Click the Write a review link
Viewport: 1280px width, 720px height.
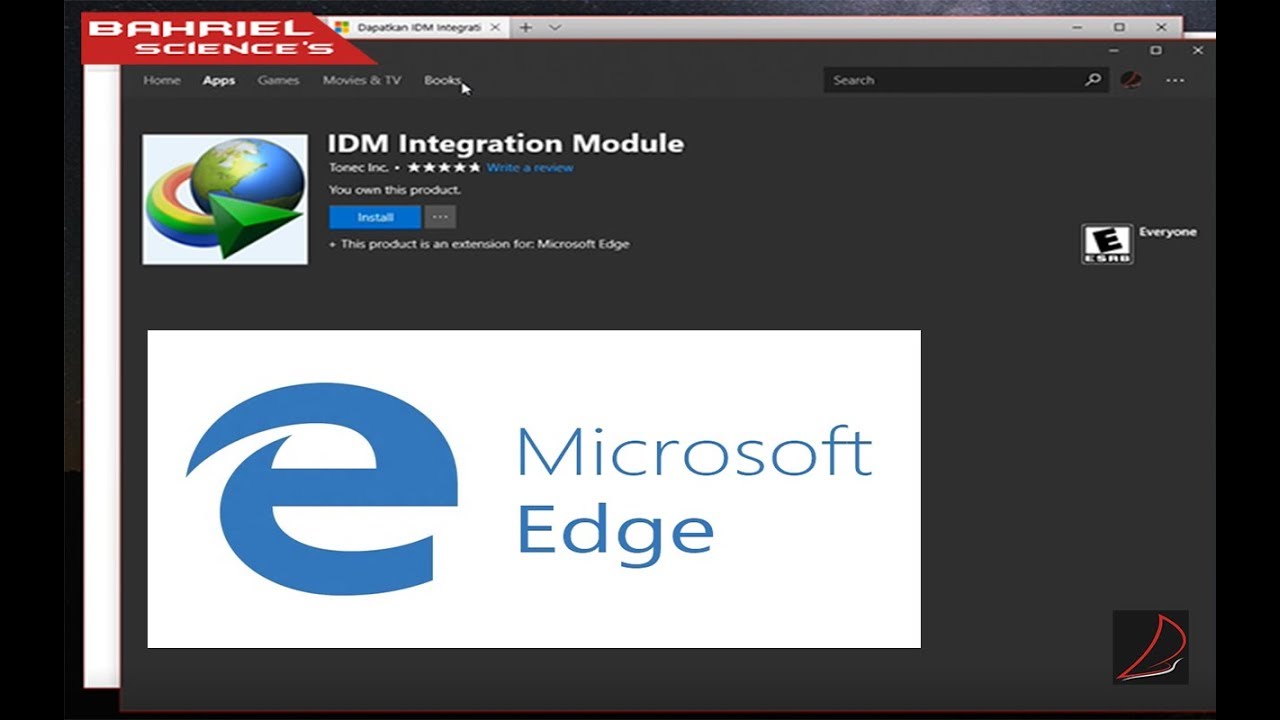(x=530, y=168)
